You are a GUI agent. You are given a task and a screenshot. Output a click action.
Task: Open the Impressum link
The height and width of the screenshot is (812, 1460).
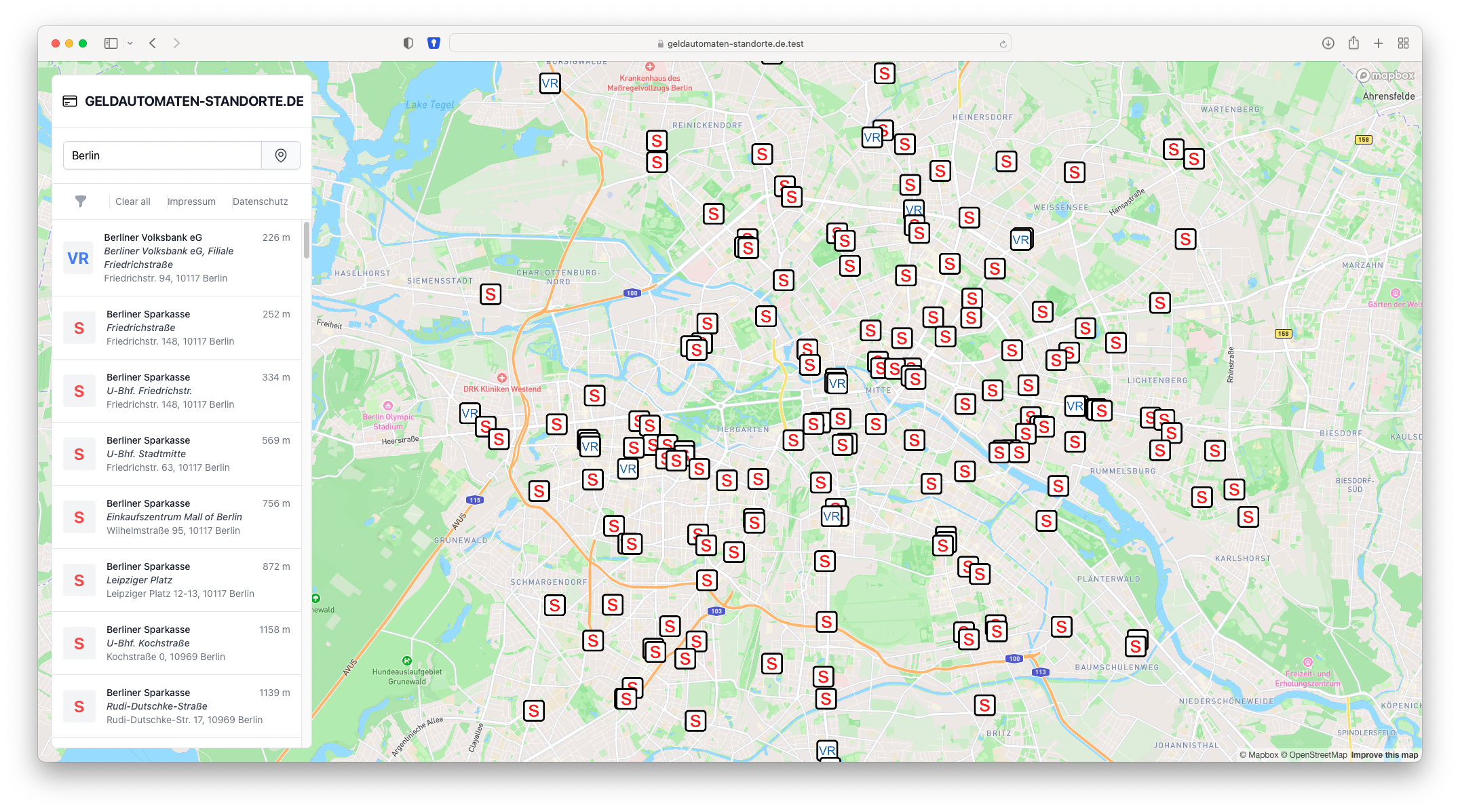coord(191,201)
